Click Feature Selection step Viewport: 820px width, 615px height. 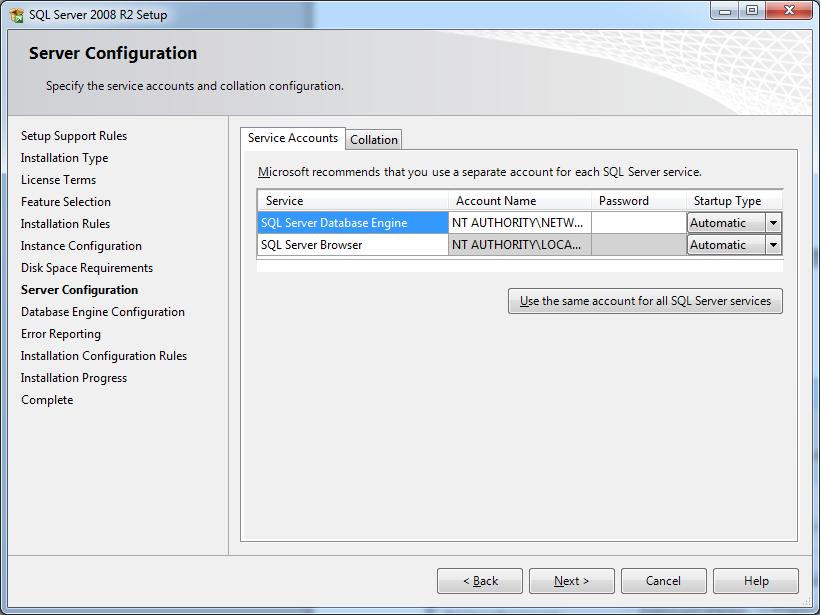[x=66, y=202]
